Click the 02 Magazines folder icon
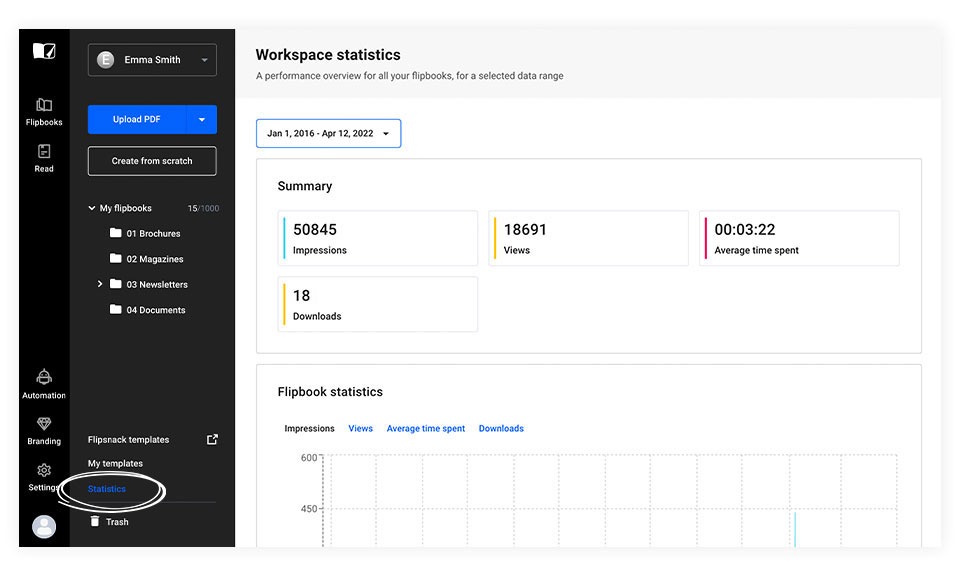The width and height of the screenshot is (960, 576). pyautogui.click(x=115, y=258)
